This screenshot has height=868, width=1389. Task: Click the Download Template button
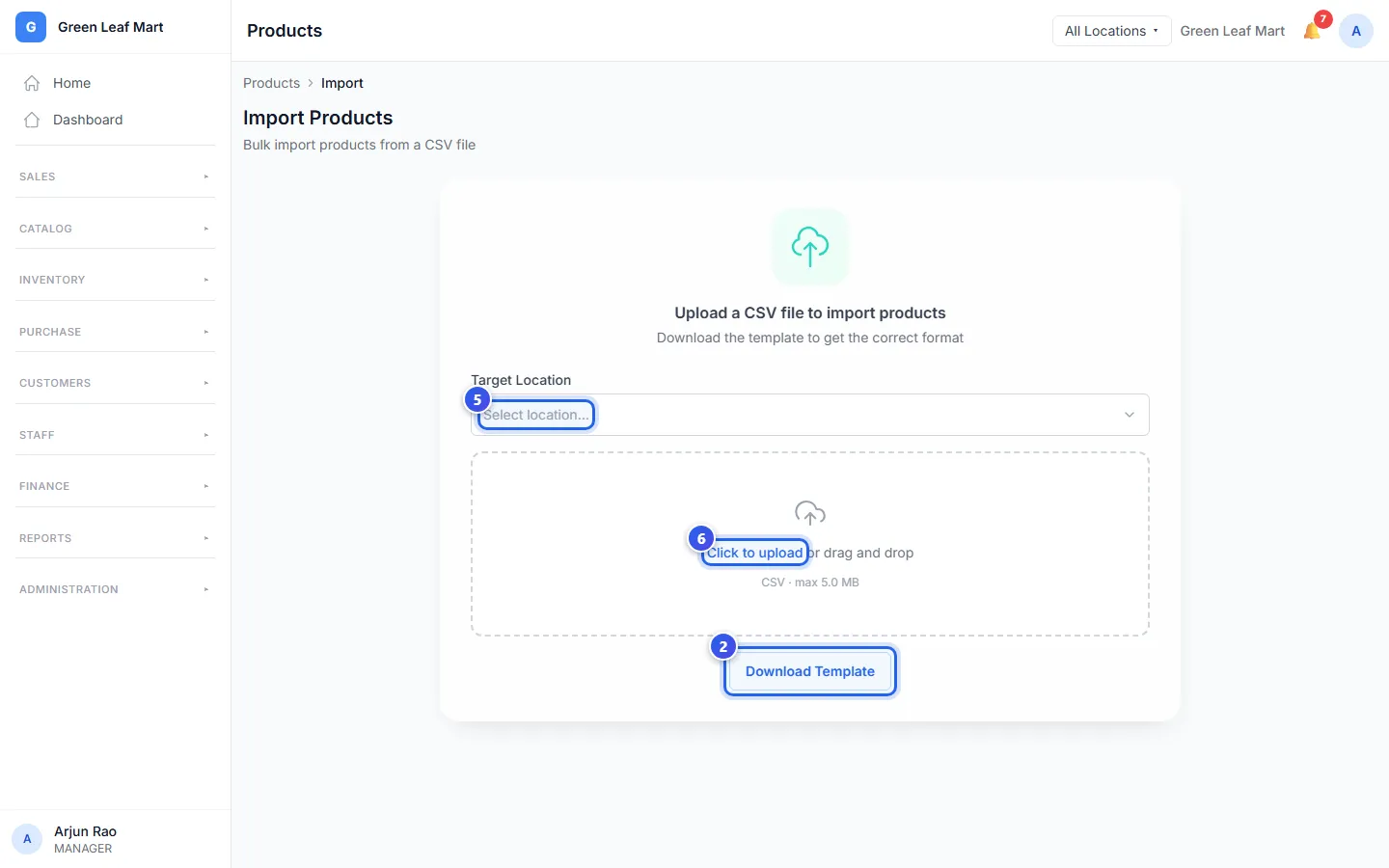click(810, 671)
